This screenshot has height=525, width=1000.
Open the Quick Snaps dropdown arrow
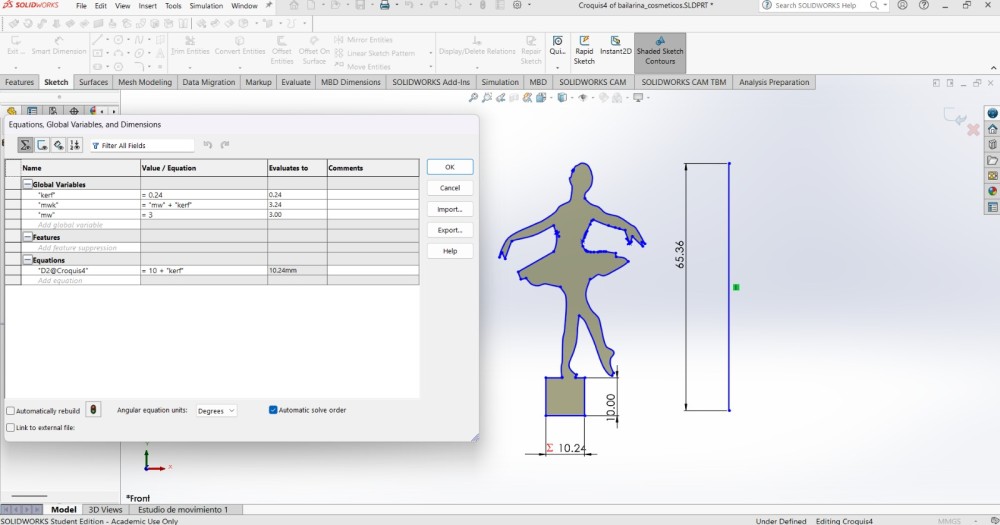(557, 67)
